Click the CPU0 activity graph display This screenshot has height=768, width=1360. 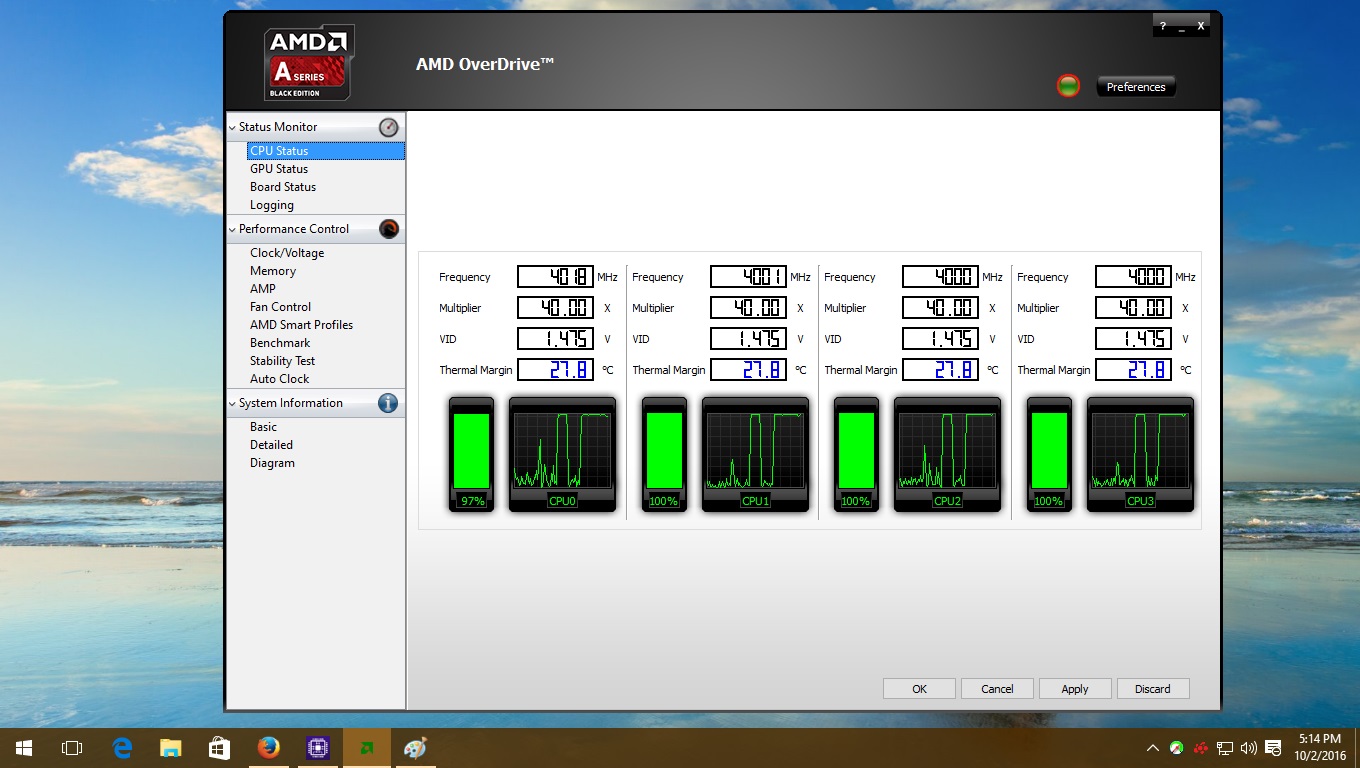click(562, 453)
